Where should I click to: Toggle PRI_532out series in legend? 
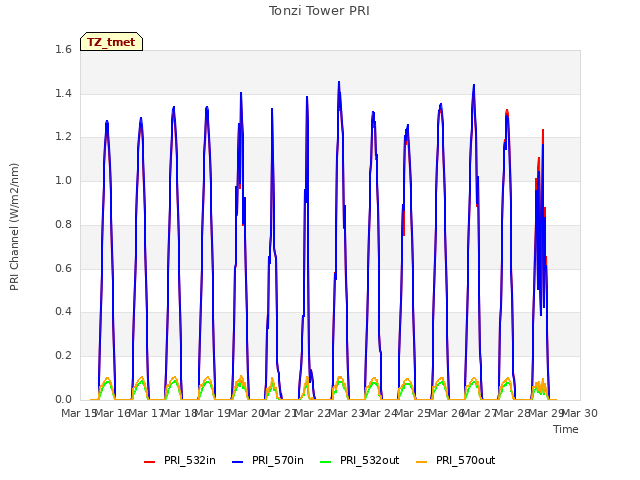tap(360, 460)
